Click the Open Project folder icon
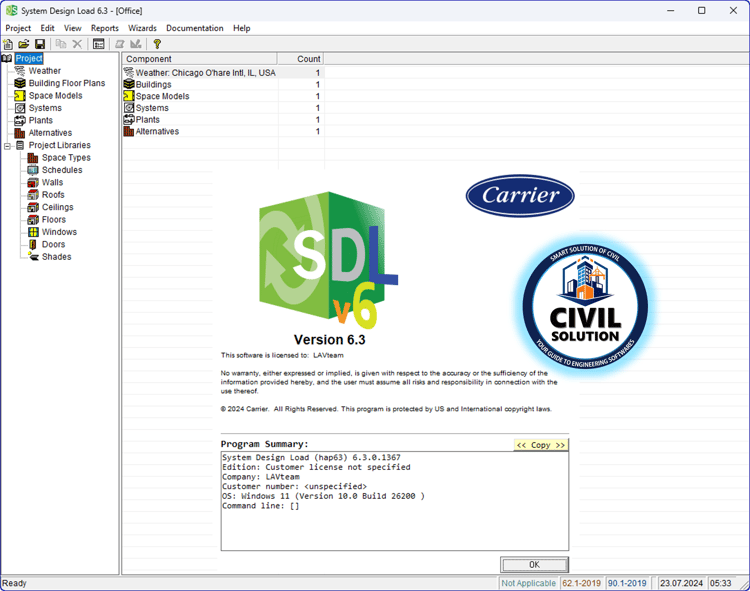 tap(23, 44)
